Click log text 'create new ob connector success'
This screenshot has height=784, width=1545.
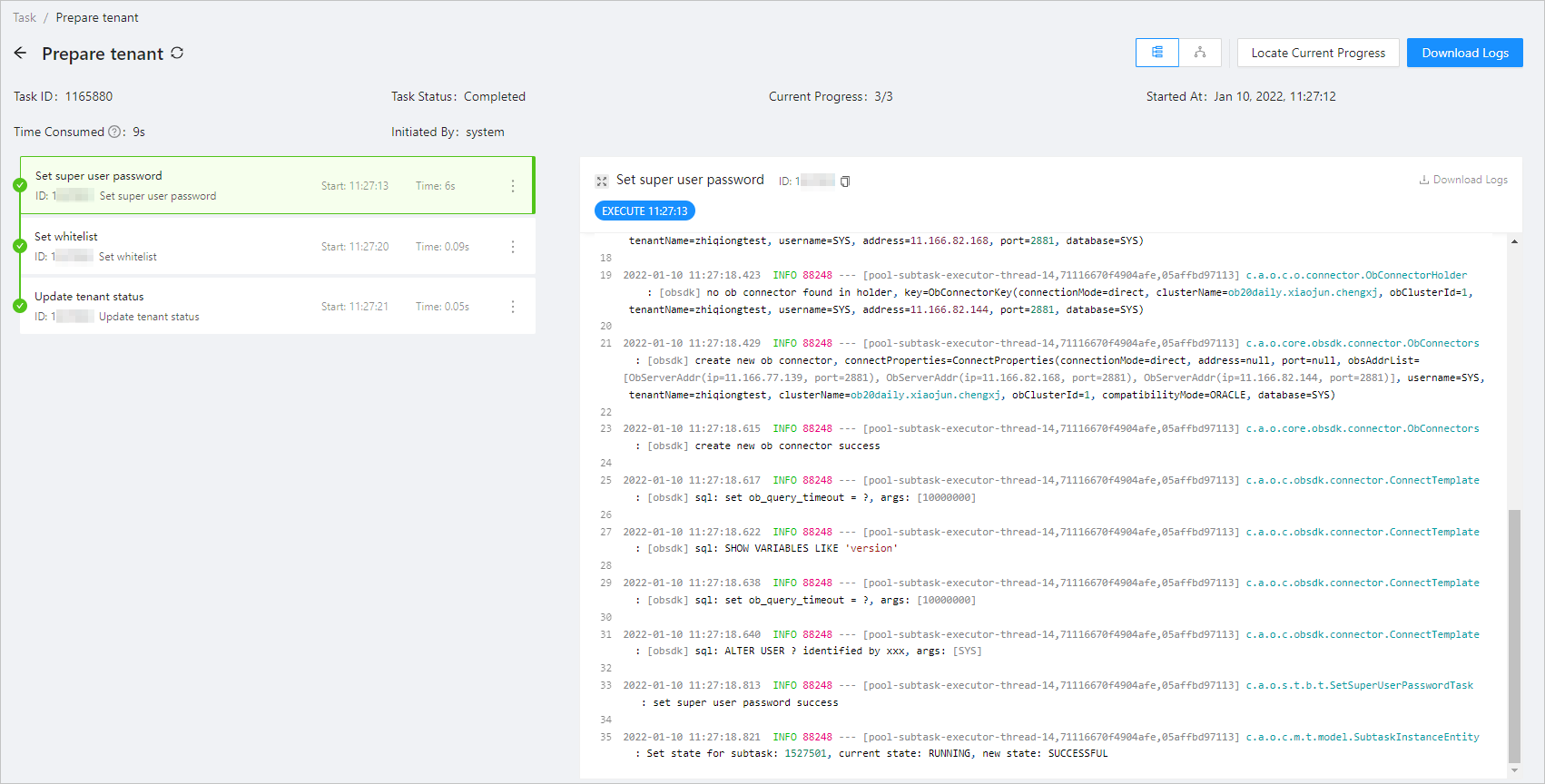(787, 446)
